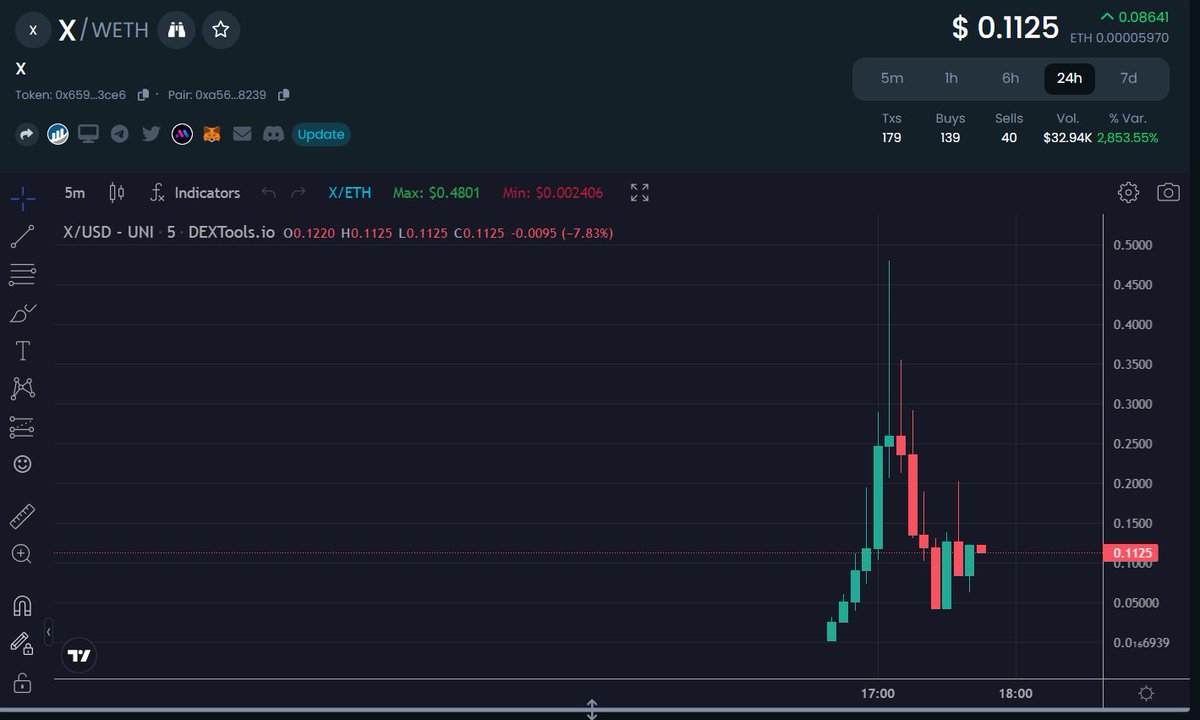Take a chart snapshot with the camera icon
This screenshot has height=720, width=1200.
[1168, 192]
